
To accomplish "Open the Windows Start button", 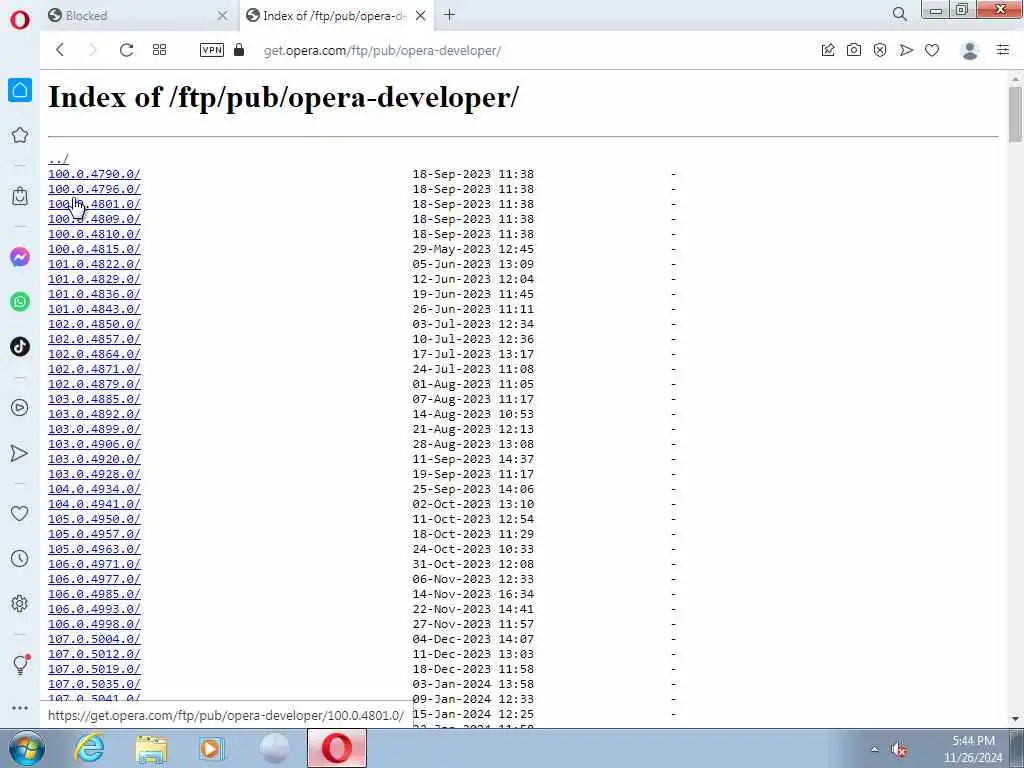I will 27,748.
